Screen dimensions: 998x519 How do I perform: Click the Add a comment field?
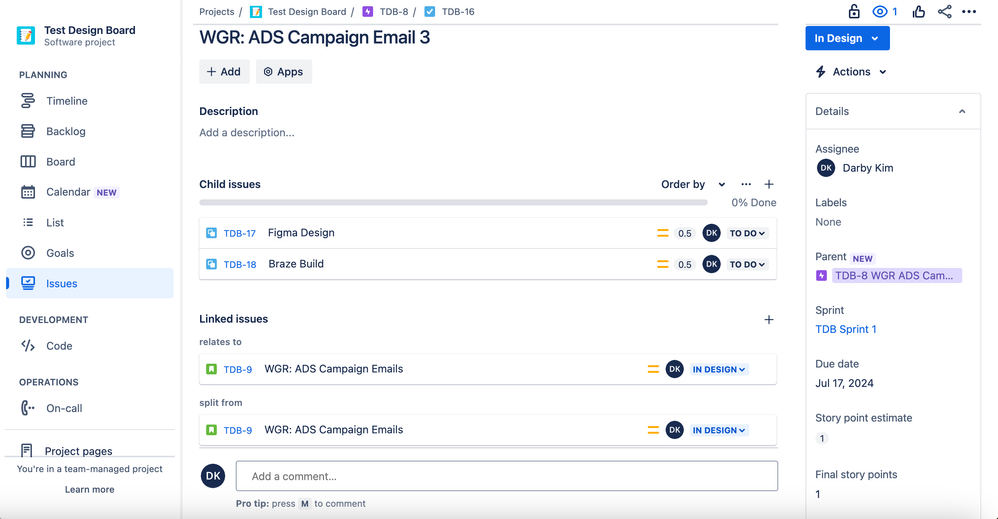(x=507, y=476)
